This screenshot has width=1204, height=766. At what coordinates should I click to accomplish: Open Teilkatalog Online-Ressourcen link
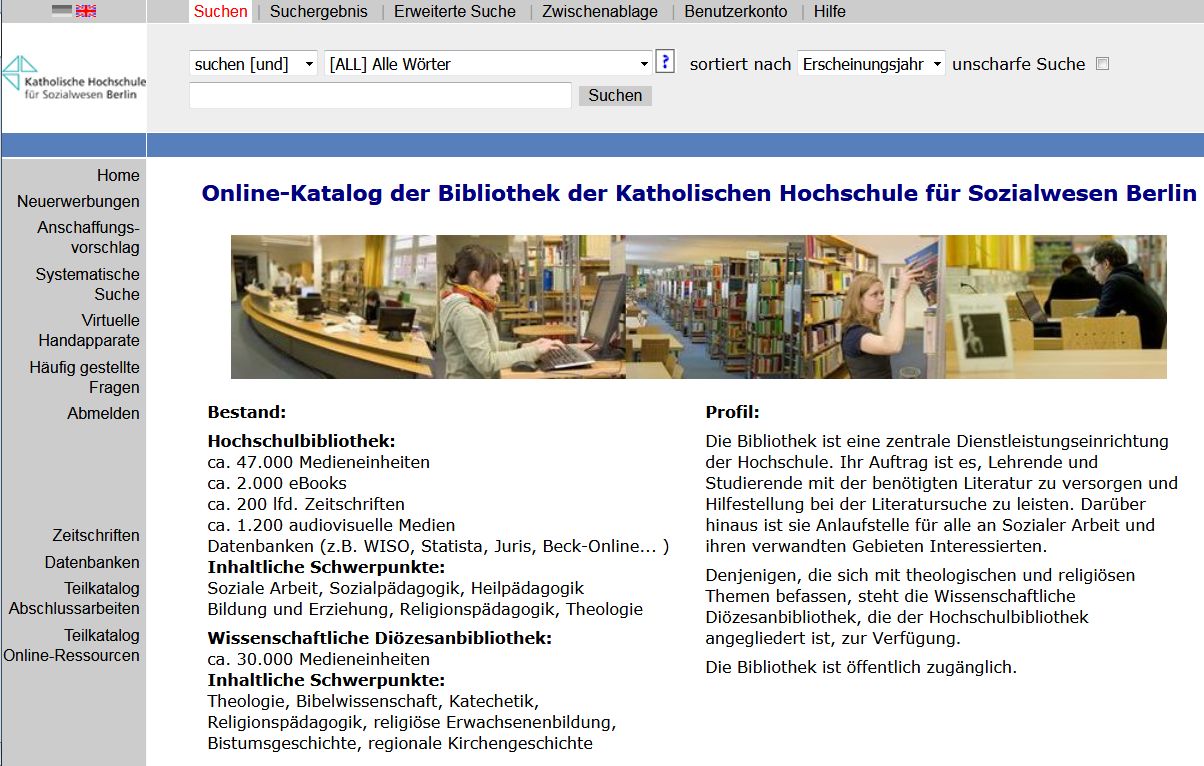[72, 646]
